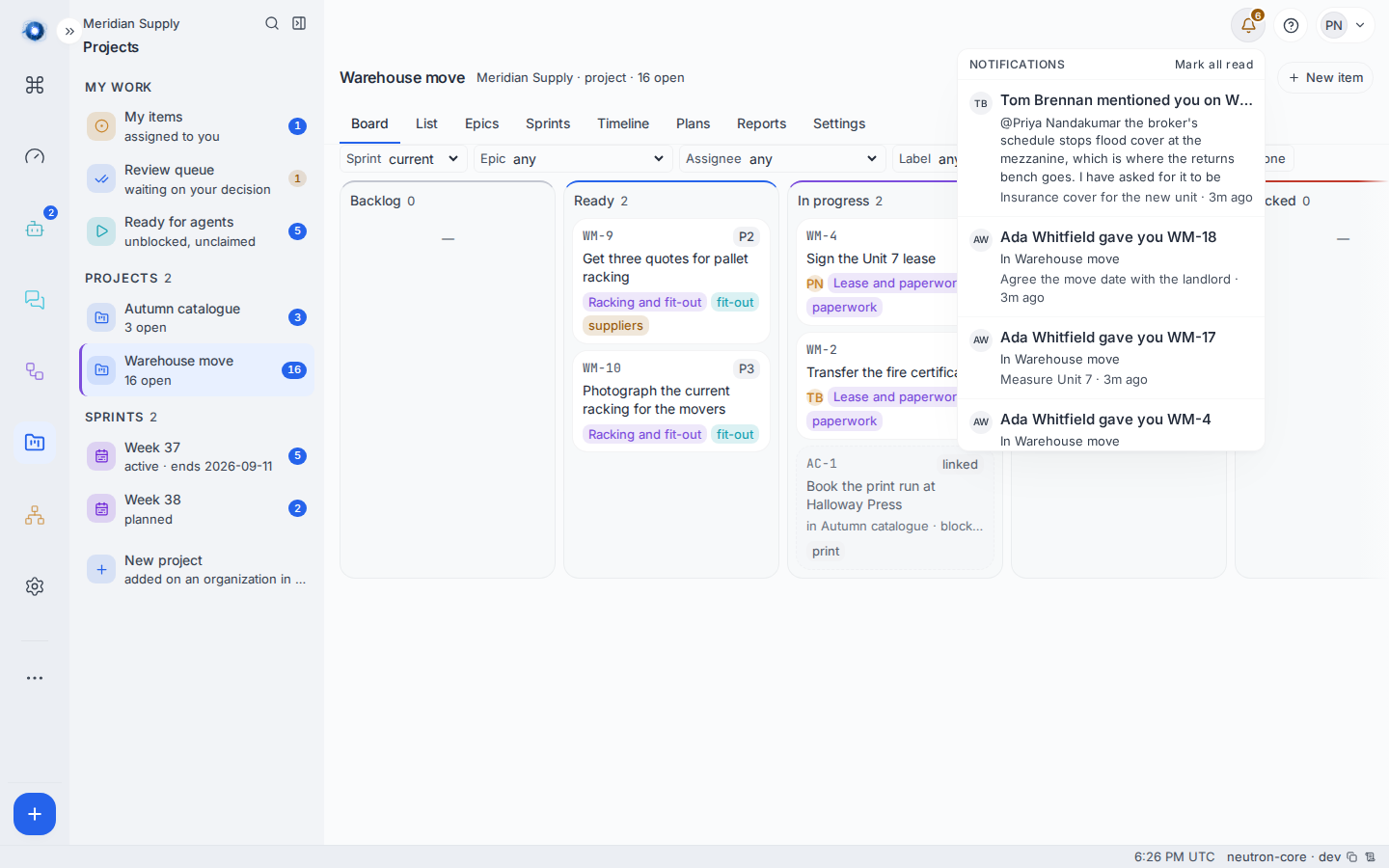
Task: Open the Sprint filter dropdown
Action: click(x=403, y=159)
